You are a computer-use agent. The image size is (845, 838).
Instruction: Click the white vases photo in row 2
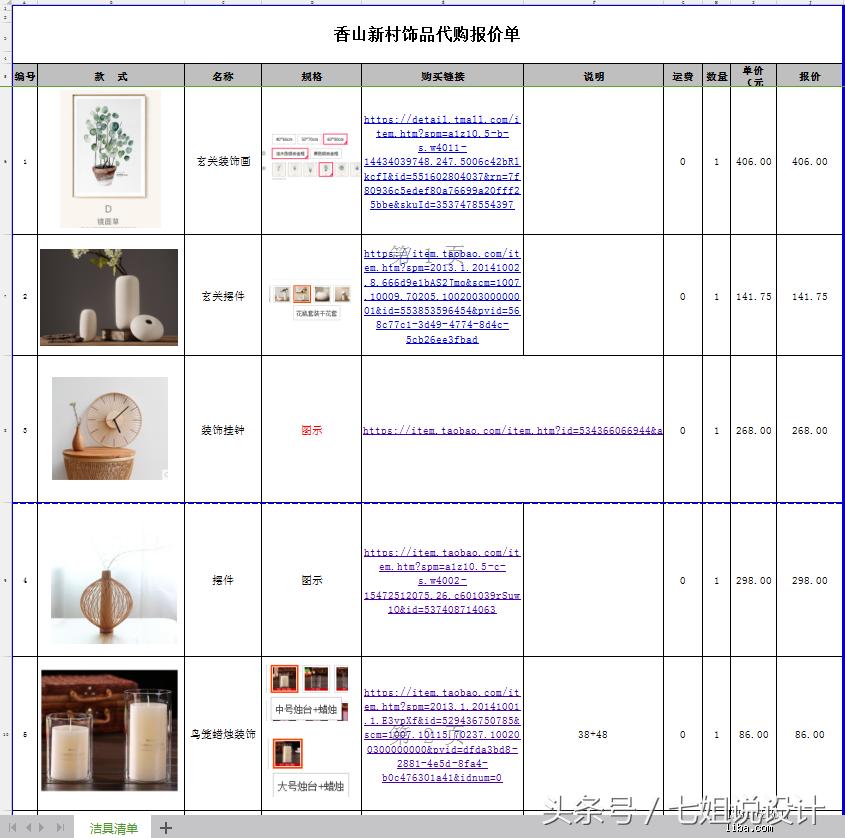[x=110, y=296]
